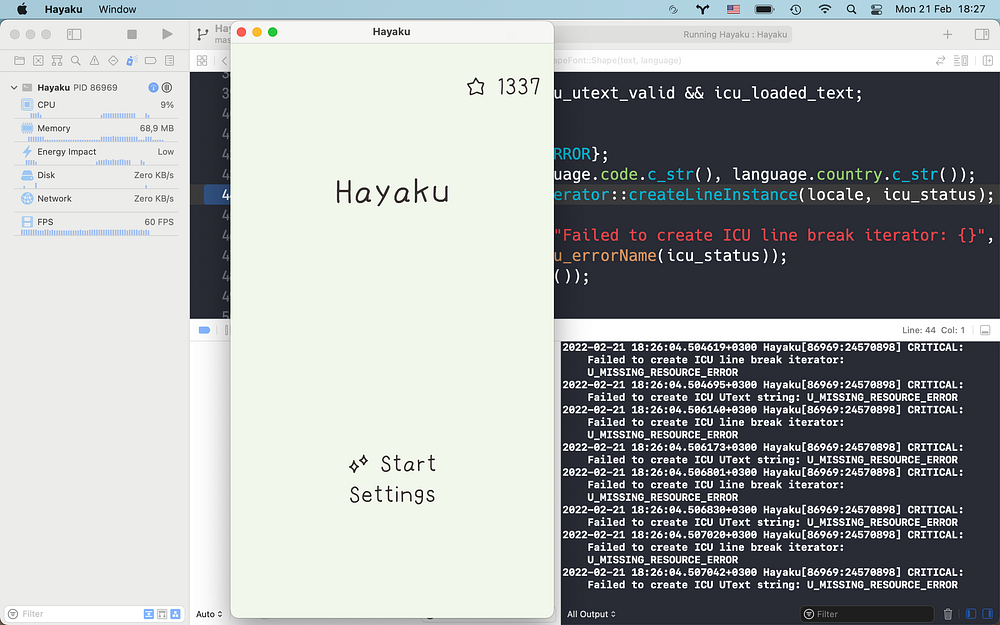Select the Debug navigator spray icon
1000x625 pixels.
pos(132,61)
